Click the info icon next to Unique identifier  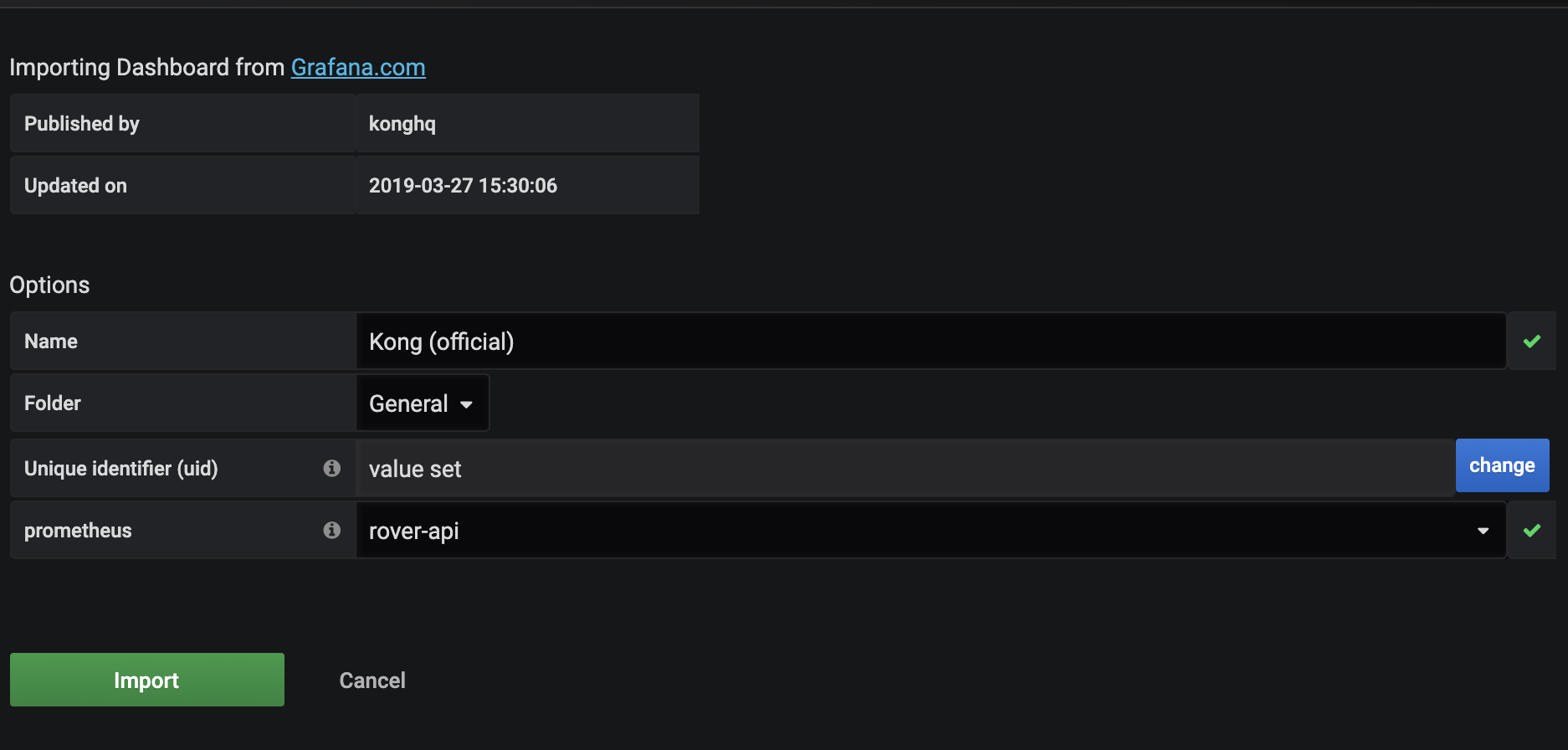click(332, 469)
